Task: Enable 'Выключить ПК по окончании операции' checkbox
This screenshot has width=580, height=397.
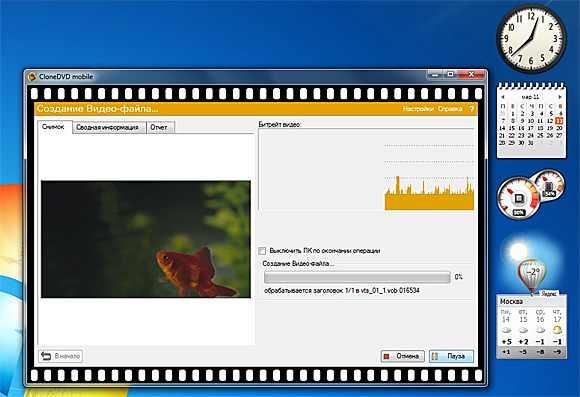Action: [x=262, y=251]
